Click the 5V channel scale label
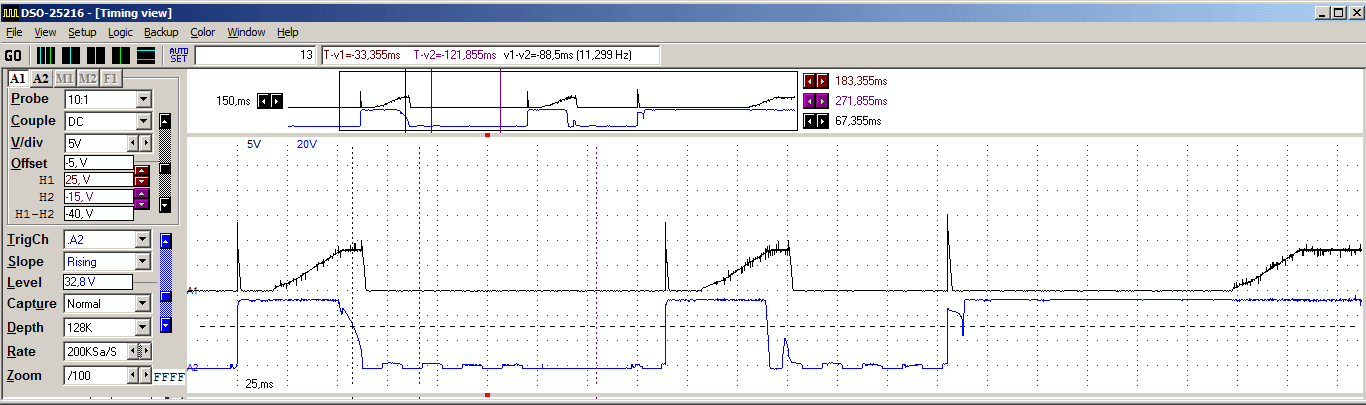 pyautogui.click(x=254, y=144)
